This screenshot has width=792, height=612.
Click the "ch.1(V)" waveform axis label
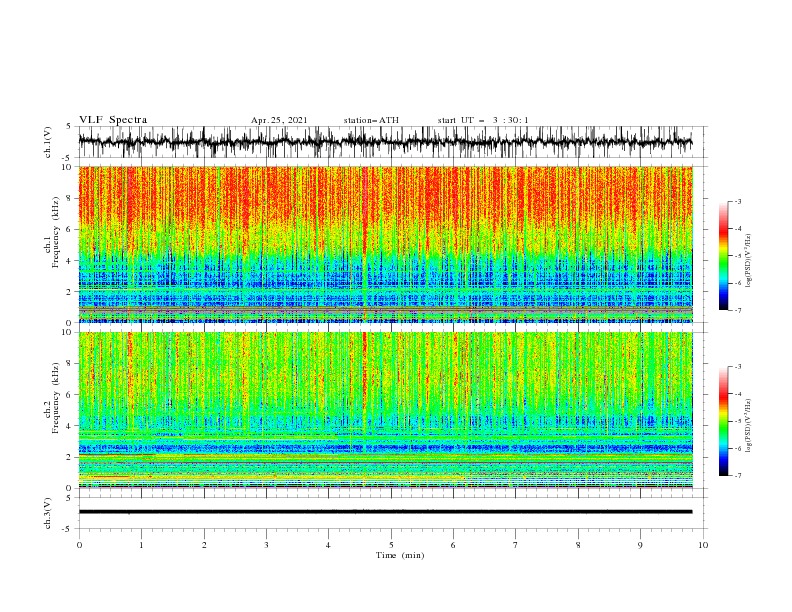point(48,142)
